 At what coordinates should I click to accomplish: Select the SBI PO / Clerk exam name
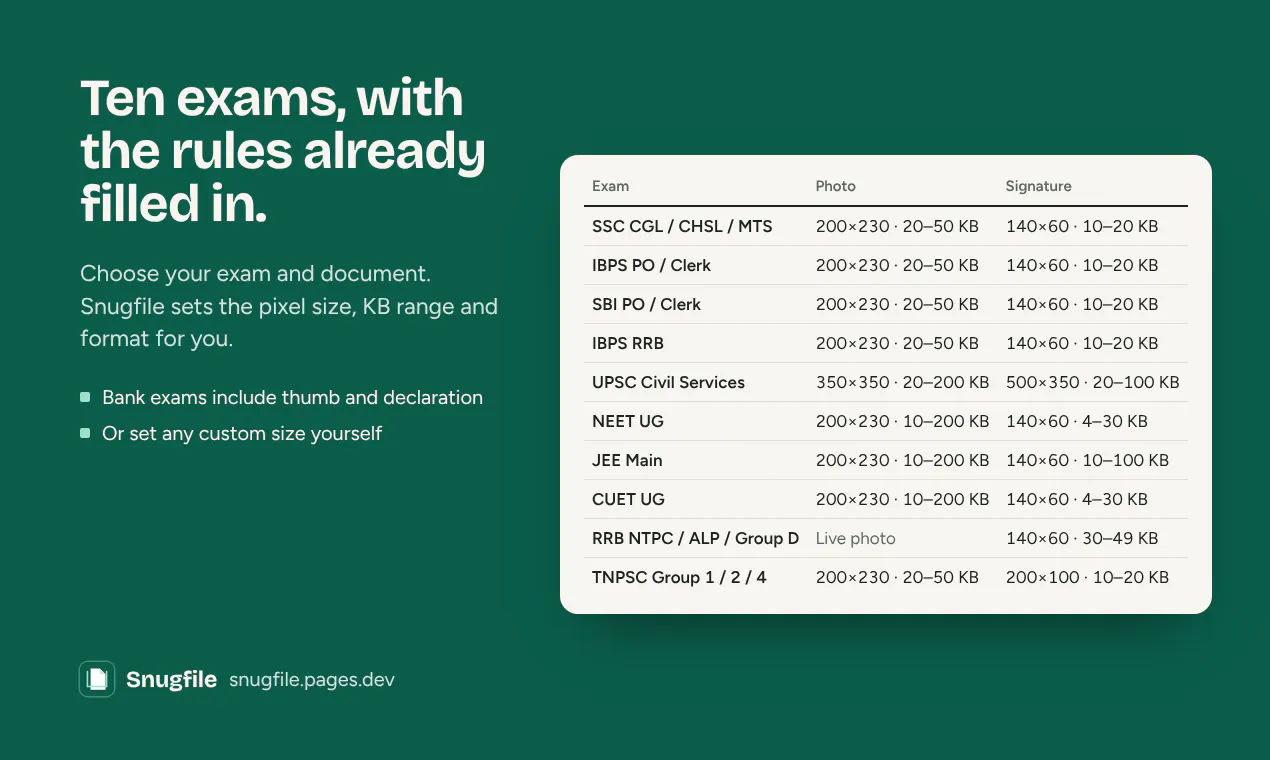click(647, 304)
